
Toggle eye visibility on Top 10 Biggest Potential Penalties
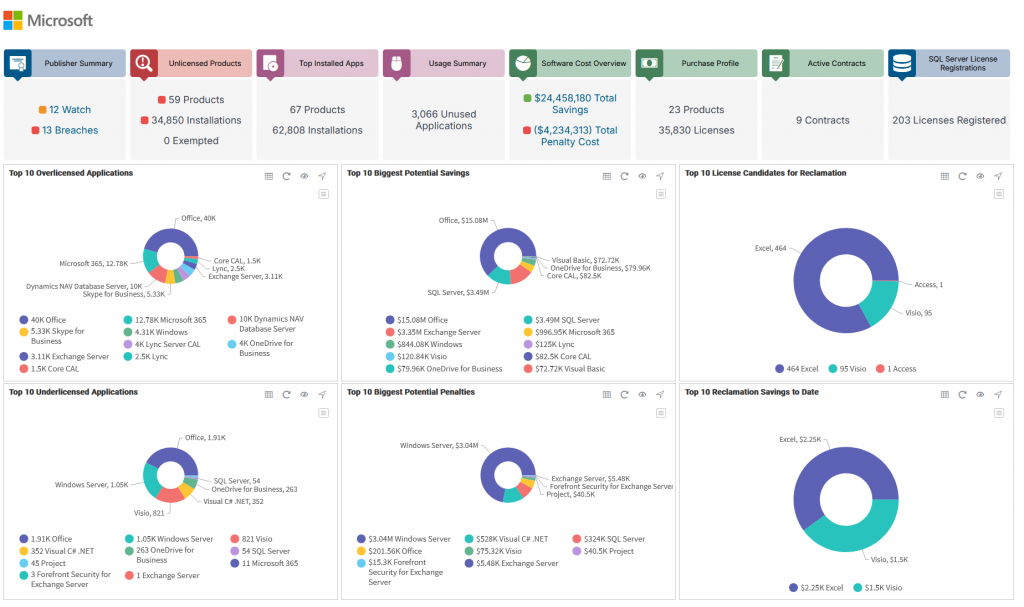pyautogui.click(x=642, y=395)
